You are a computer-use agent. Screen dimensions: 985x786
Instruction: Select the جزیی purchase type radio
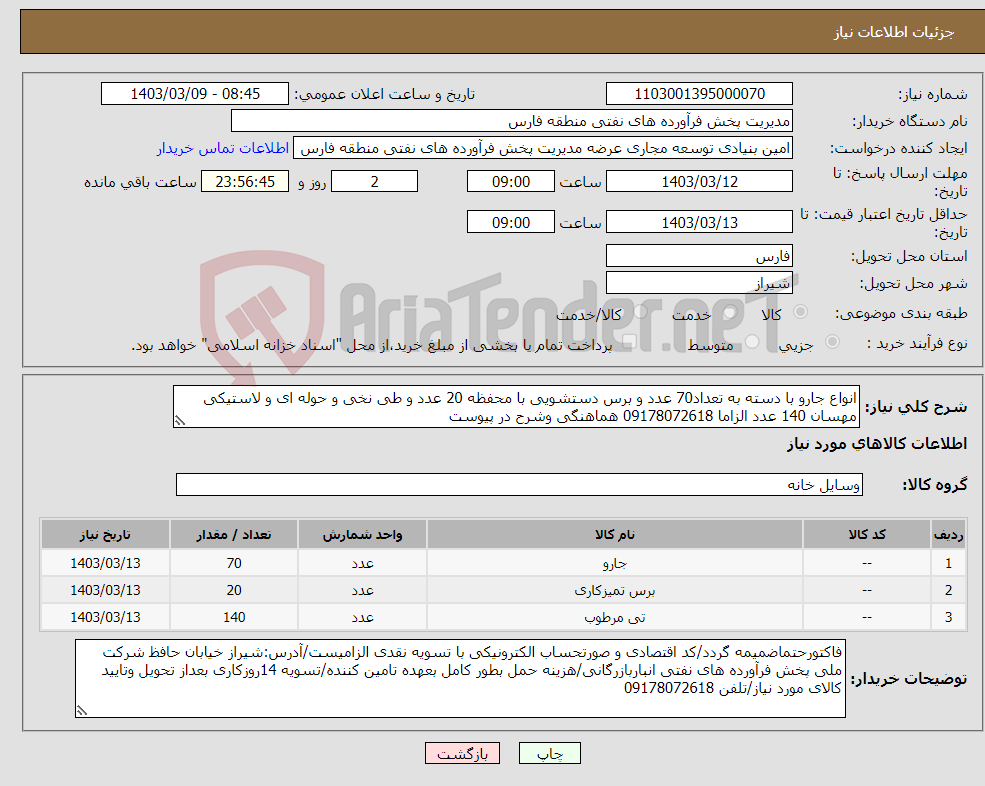(832, 342)
